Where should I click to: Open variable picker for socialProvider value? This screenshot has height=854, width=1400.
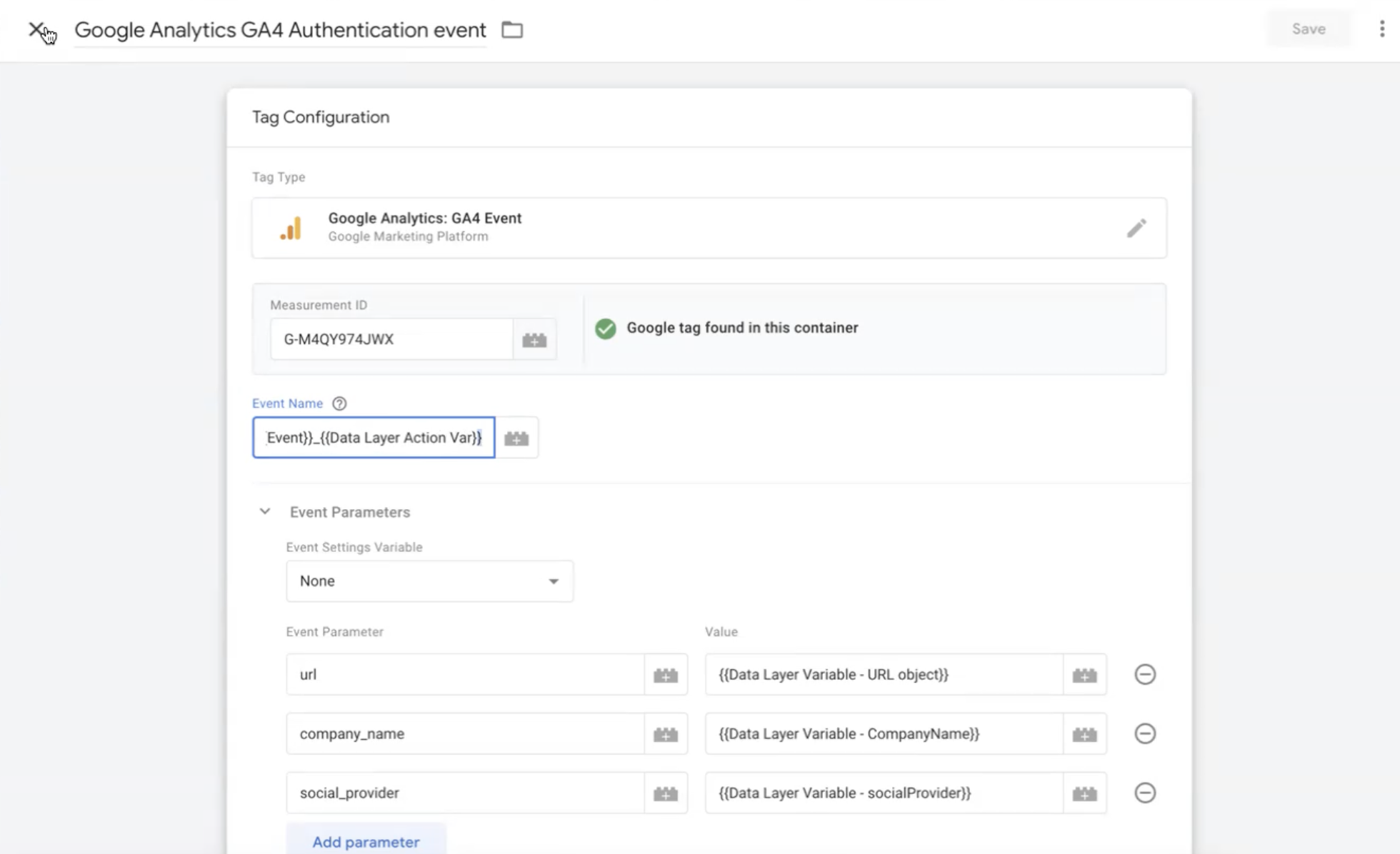click(x=1084, y=793)
